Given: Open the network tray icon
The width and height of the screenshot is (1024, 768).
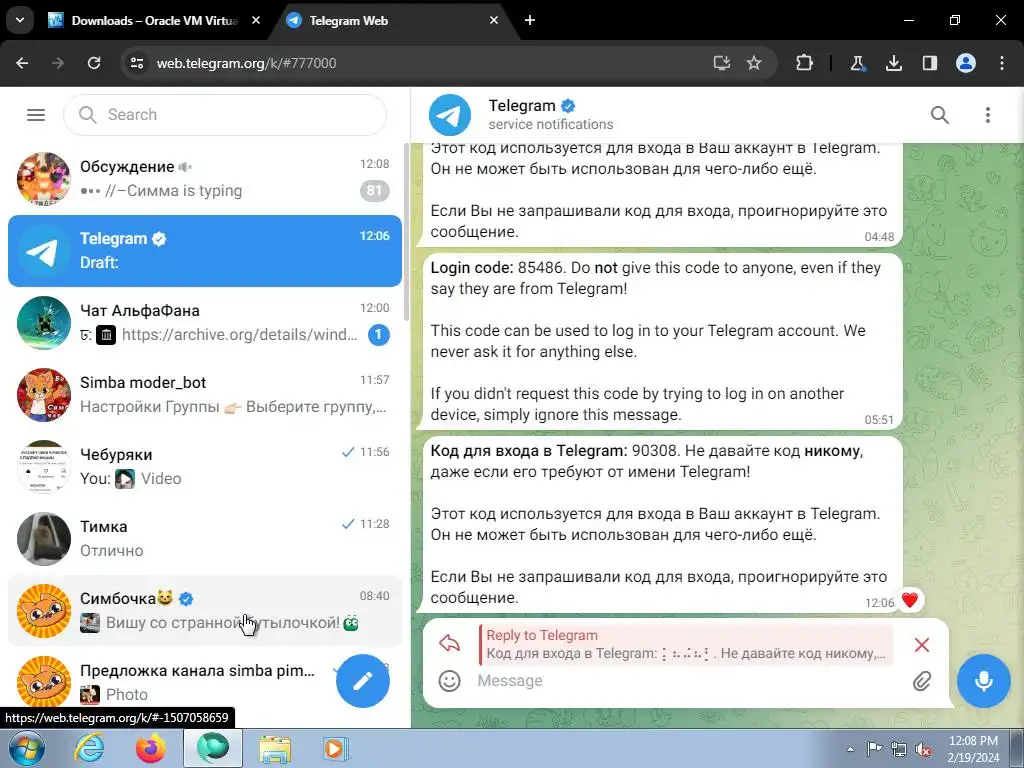Looking at the screenshot, I should [899, 749].
